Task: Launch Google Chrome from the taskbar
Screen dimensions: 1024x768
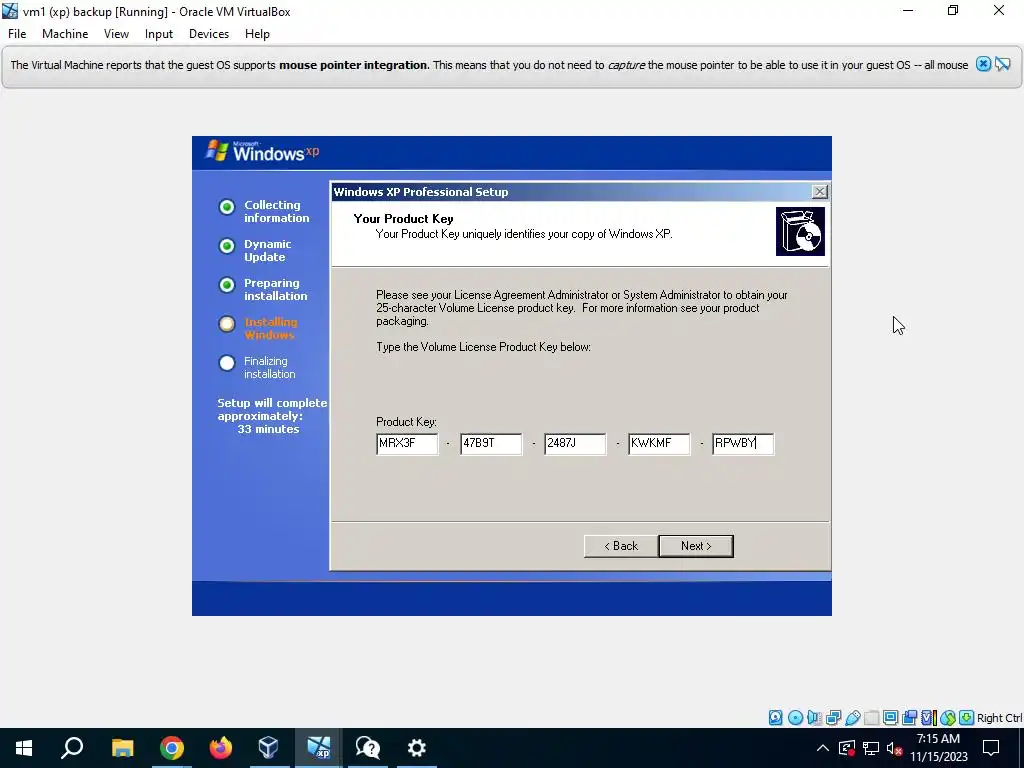Action: click(171, 748)
